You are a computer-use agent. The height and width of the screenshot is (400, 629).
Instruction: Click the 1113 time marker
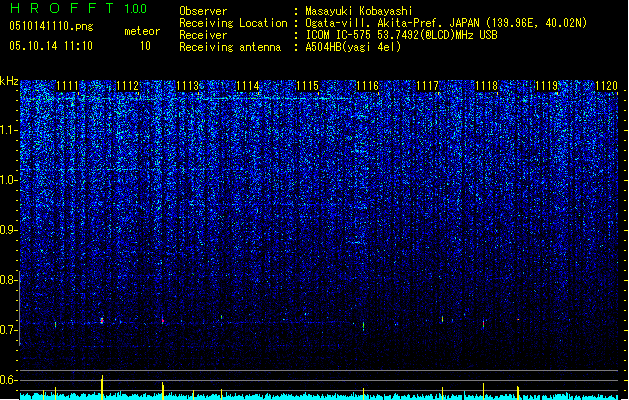(187, 86)
